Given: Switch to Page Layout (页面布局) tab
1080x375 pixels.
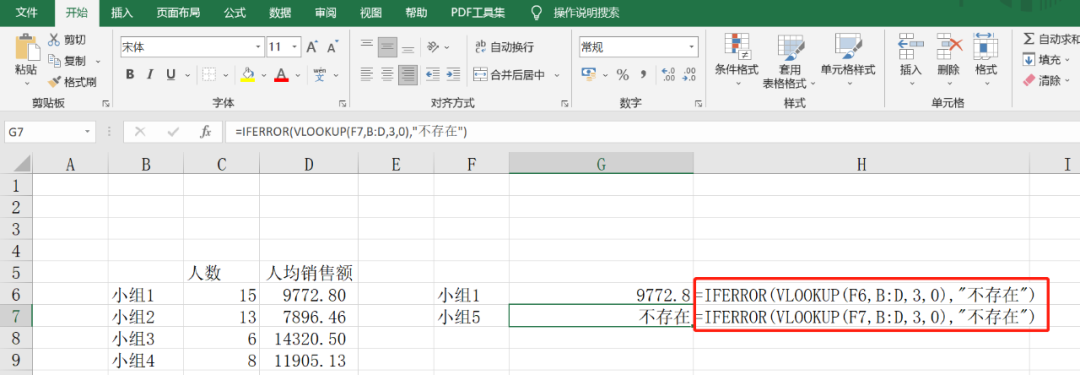Looking at the screenshot, I should click(x=178, y=12).
